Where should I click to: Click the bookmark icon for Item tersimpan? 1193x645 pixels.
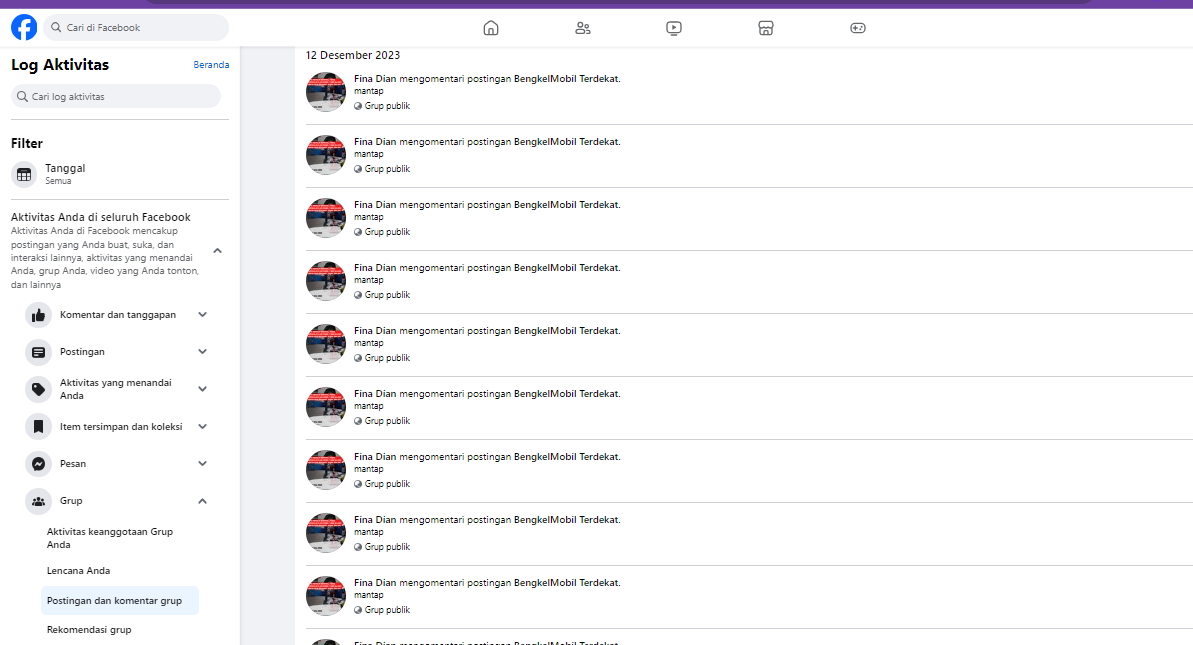pos(38,427)
